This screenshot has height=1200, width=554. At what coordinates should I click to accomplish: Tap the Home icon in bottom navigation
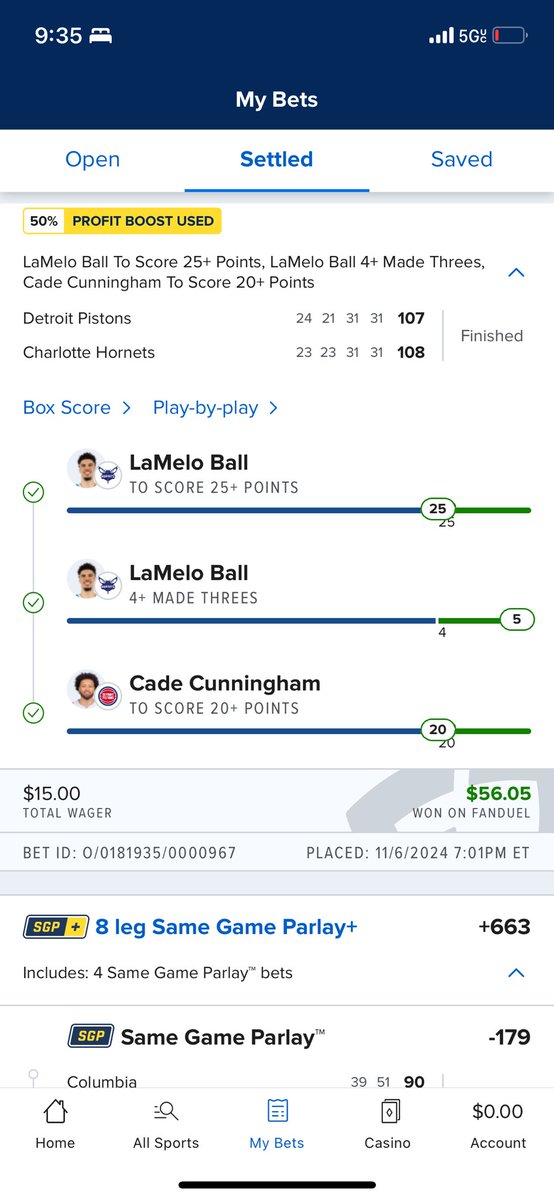pyautogui.click(x=55, y=1111)
